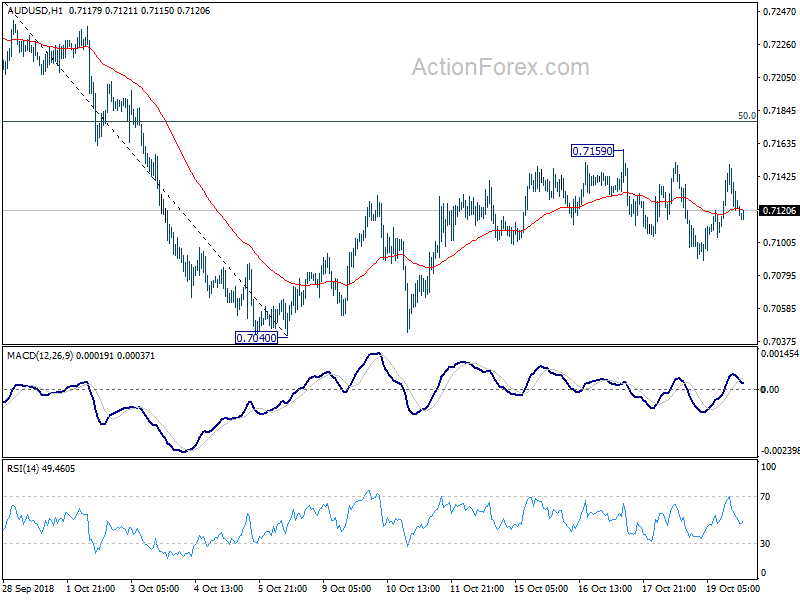Click the 5 Oct 21:00 time label

pyautogui.click(x=283, y=588)
